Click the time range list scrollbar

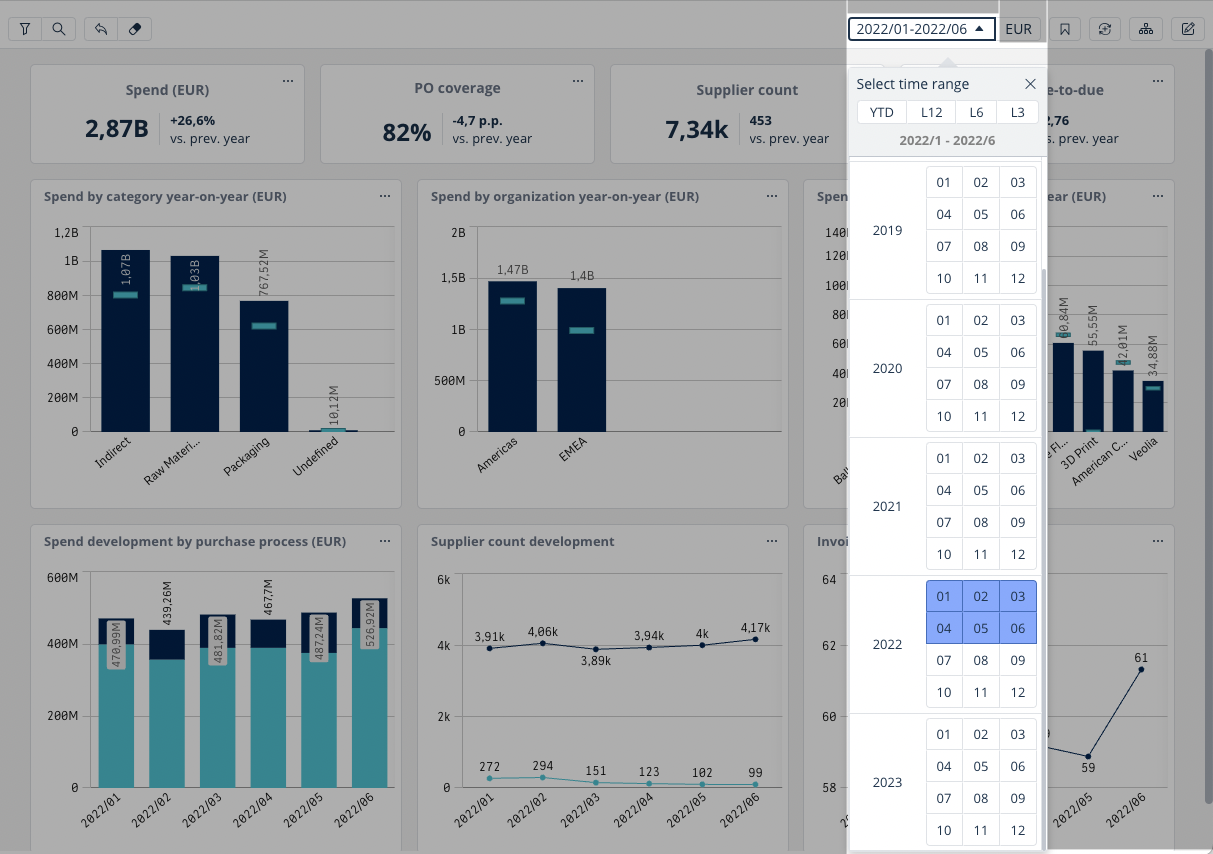pos(1043,500)
